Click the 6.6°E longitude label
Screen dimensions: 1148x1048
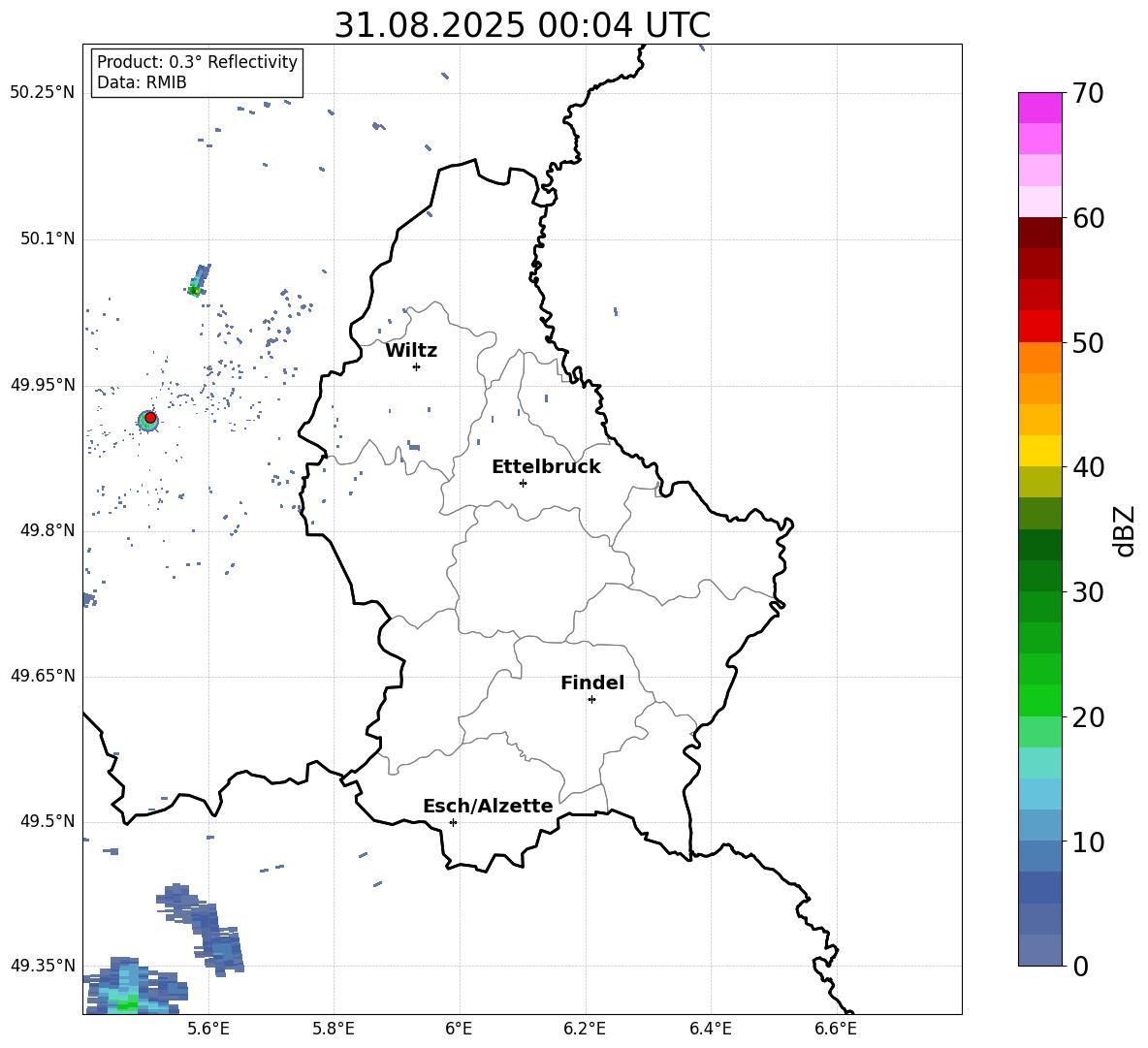point(836,1029)
